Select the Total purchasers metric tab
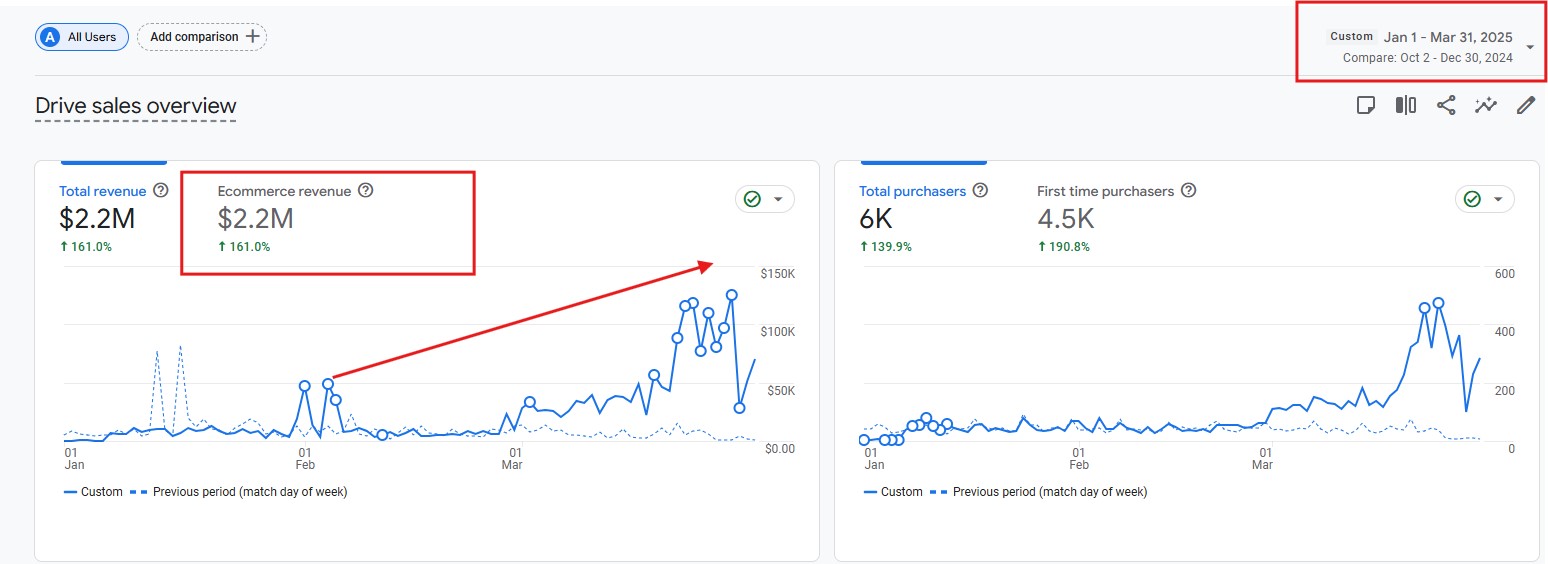The height and width of the screenshot is (564, 1548). 923,217
